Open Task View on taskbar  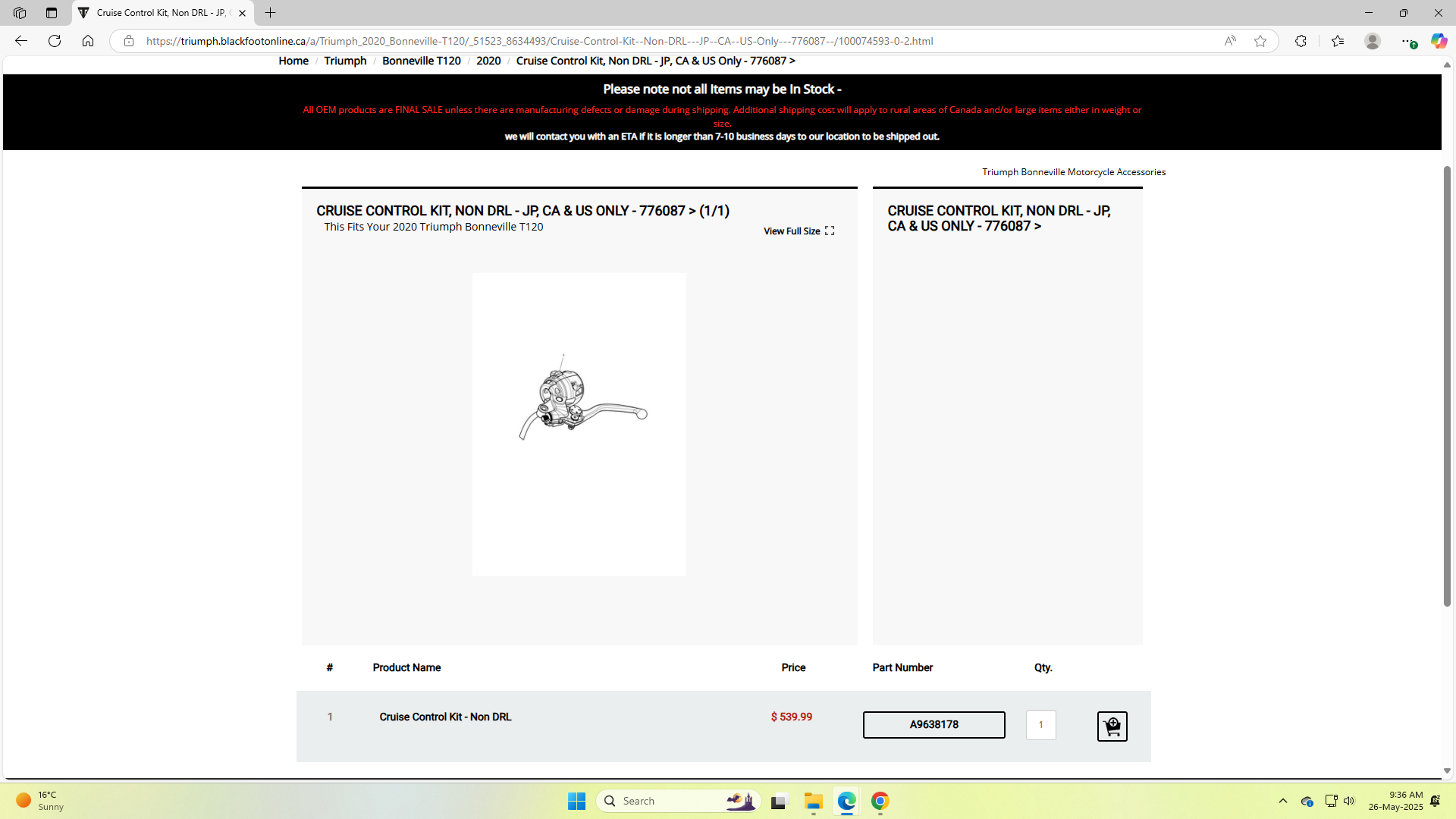point(780,801)
